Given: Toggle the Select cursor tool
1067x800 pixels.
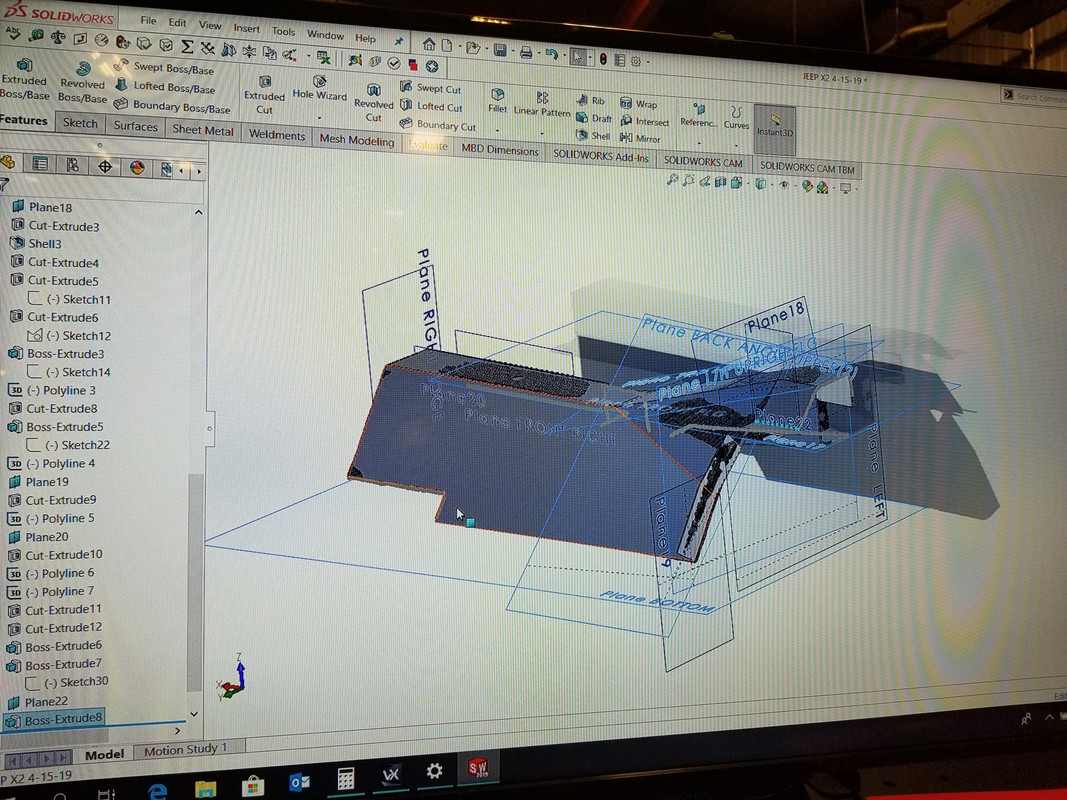Looking at the screenshot, I should (577, 57).
